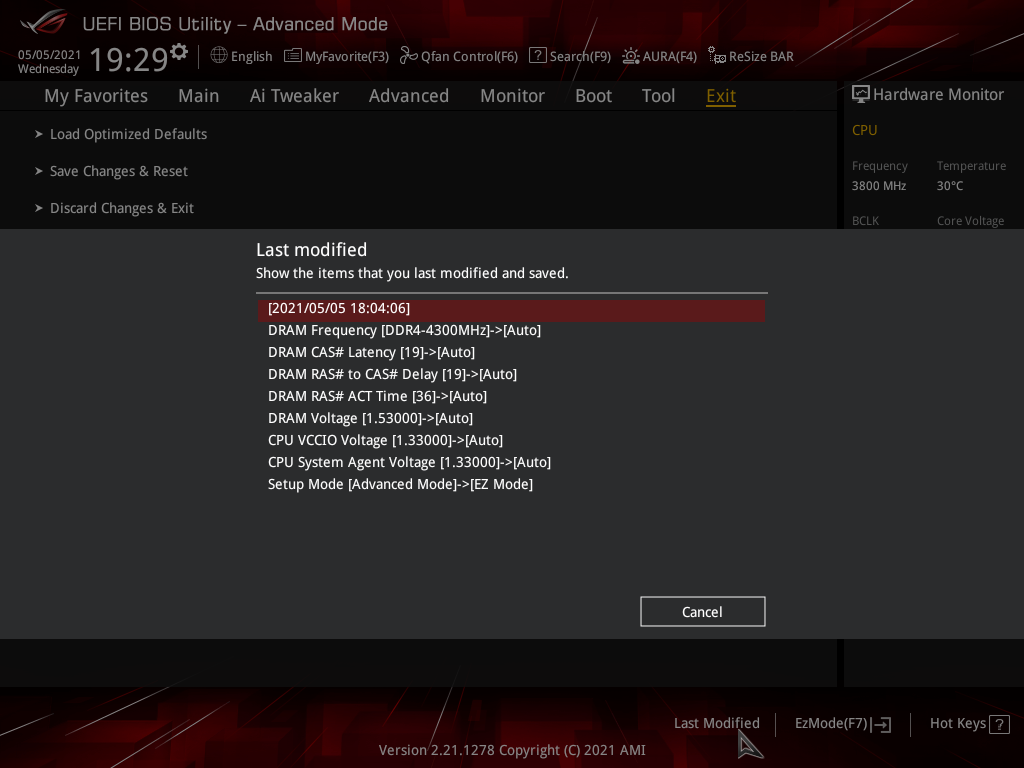The image size is (1024, 768).
Task: Go to the Monitor tab
Action: 512,96
